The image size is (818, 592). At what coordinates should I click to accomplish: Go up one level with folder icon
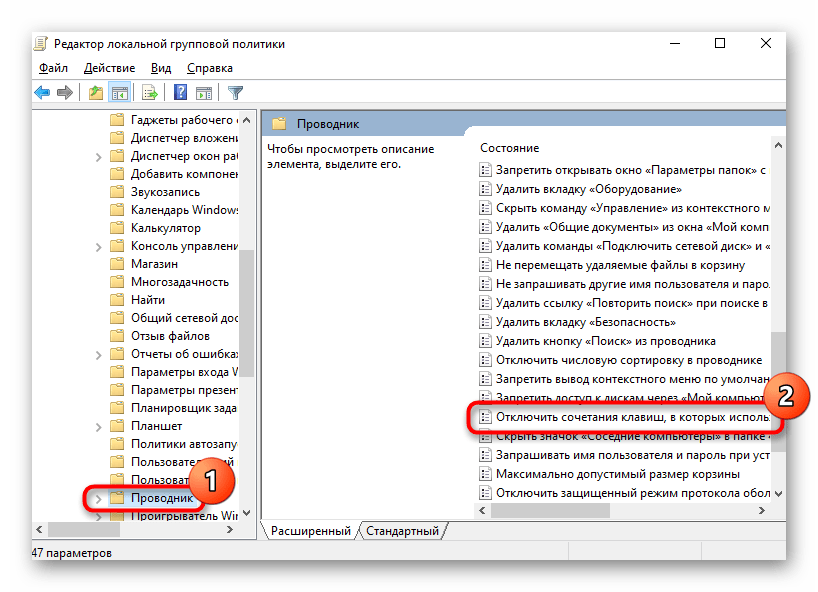coord(95,93)
